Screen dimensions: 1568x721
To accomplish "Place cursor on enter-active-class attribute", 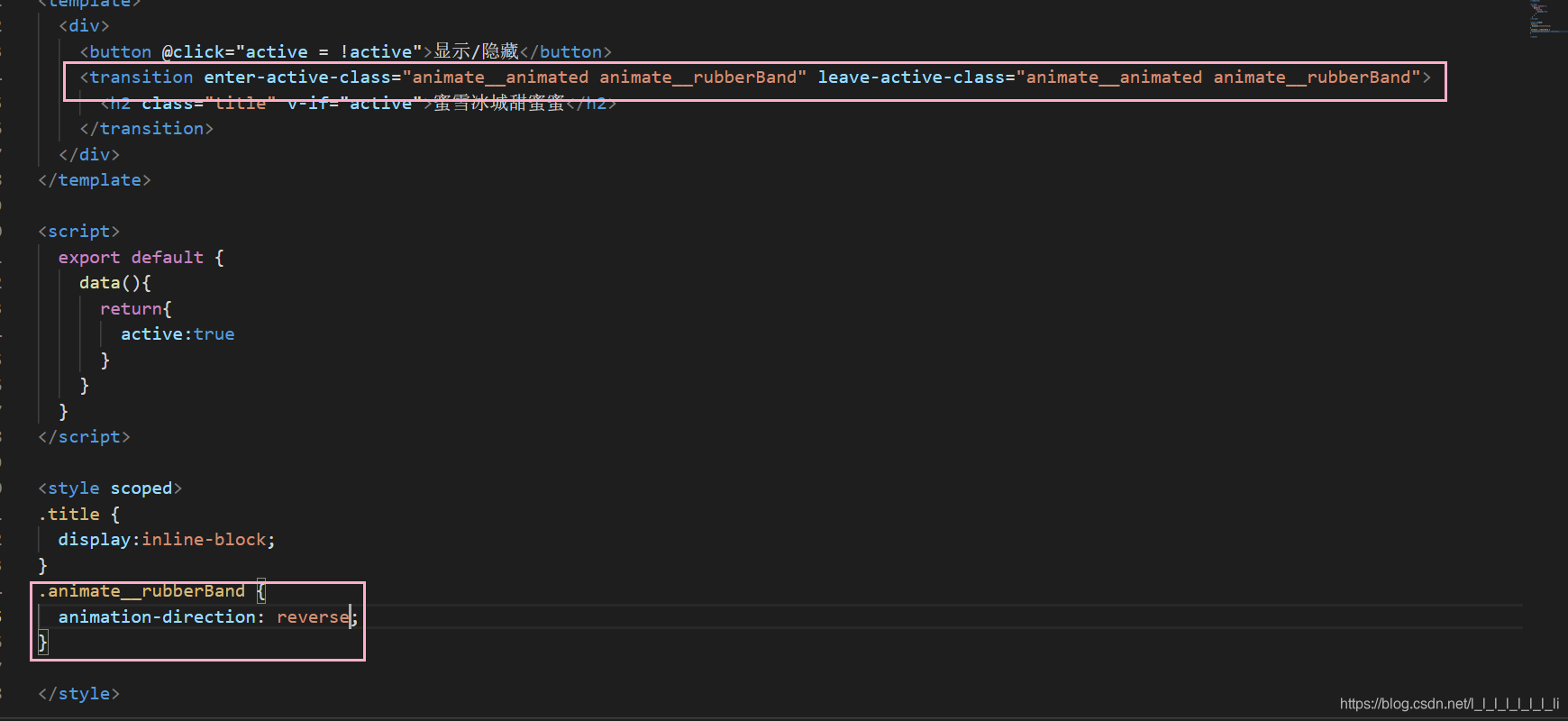I will 302,78.
